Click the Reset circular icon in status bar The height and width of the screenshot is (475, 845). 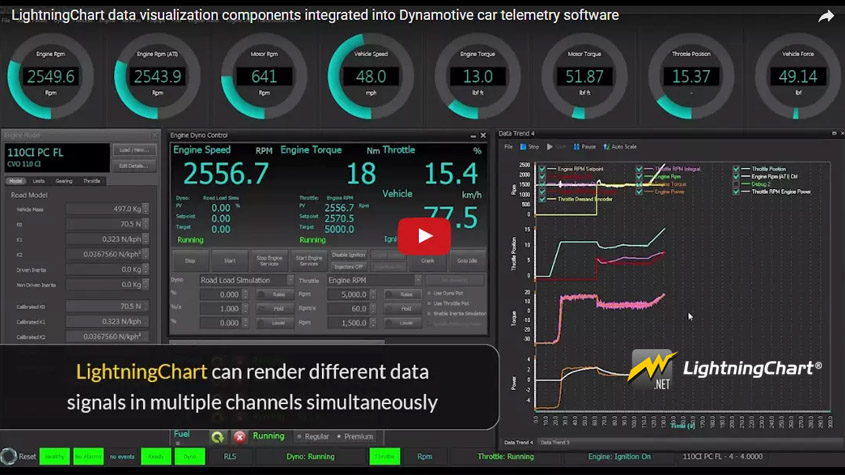[9, 456]
